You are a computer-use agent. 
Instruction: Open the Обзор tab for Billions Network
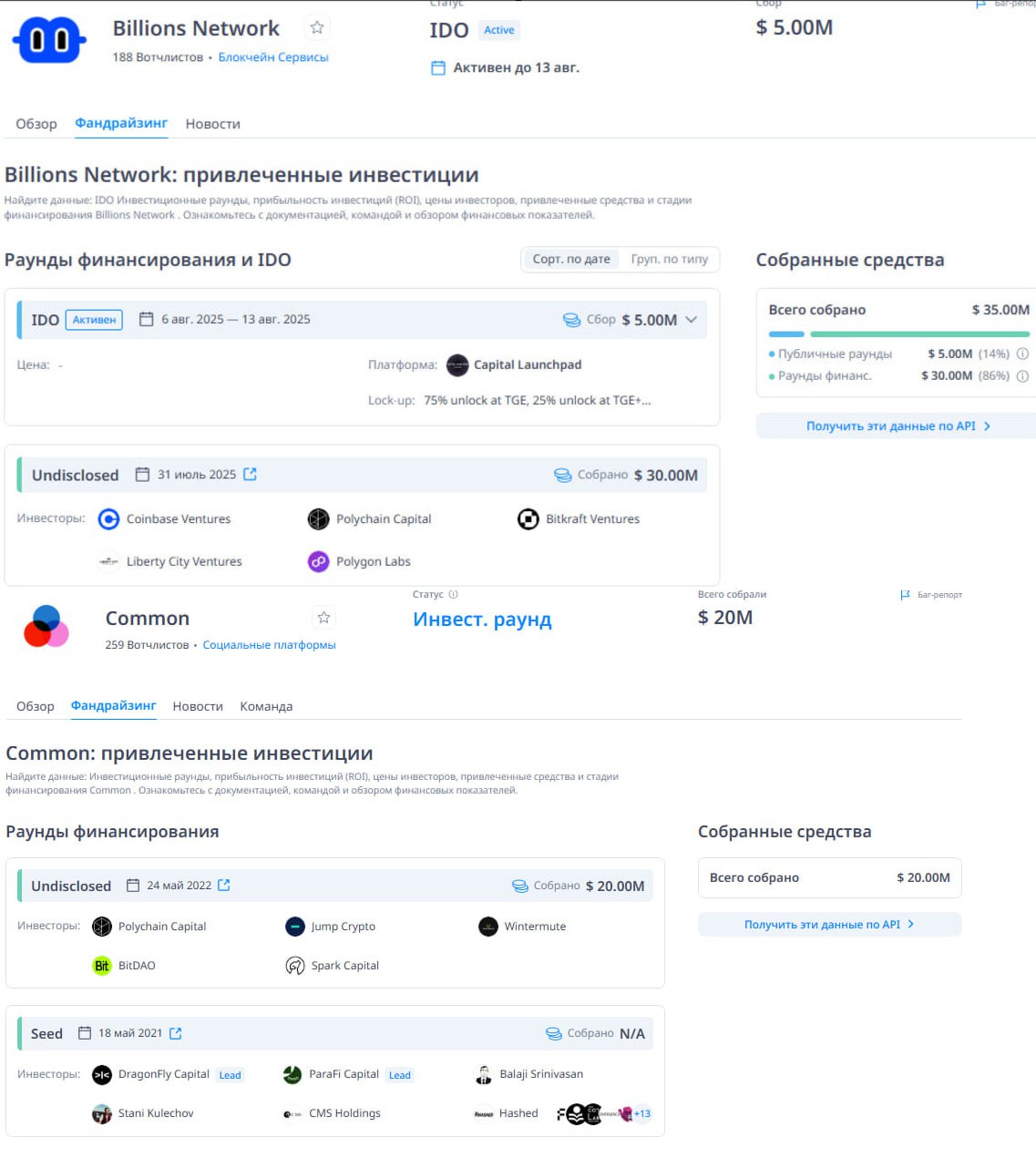[36, 124]
